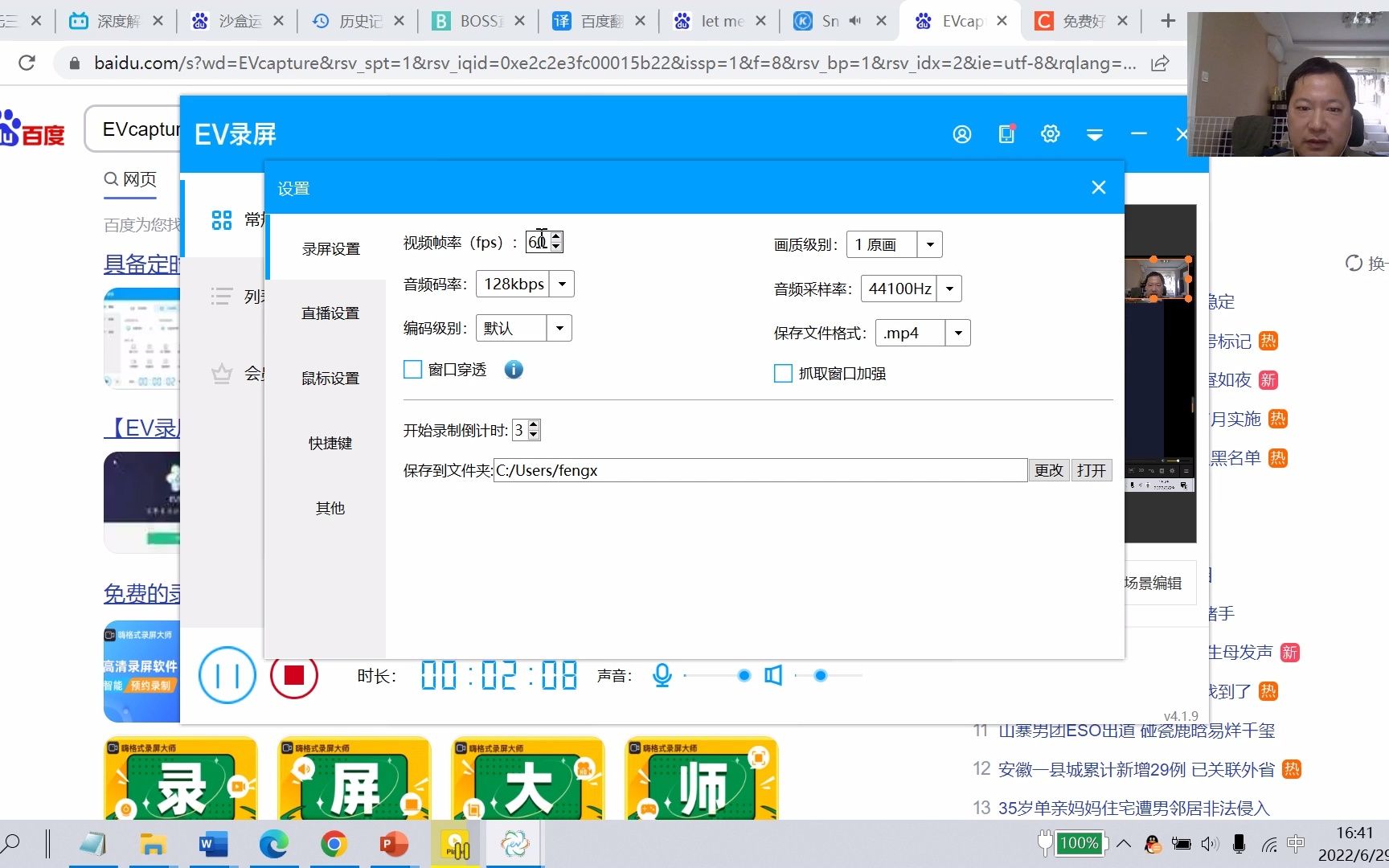Switch to the 直播设置 section
The height and width of the screenshot is (868, 1389).
tap(330, 313)
